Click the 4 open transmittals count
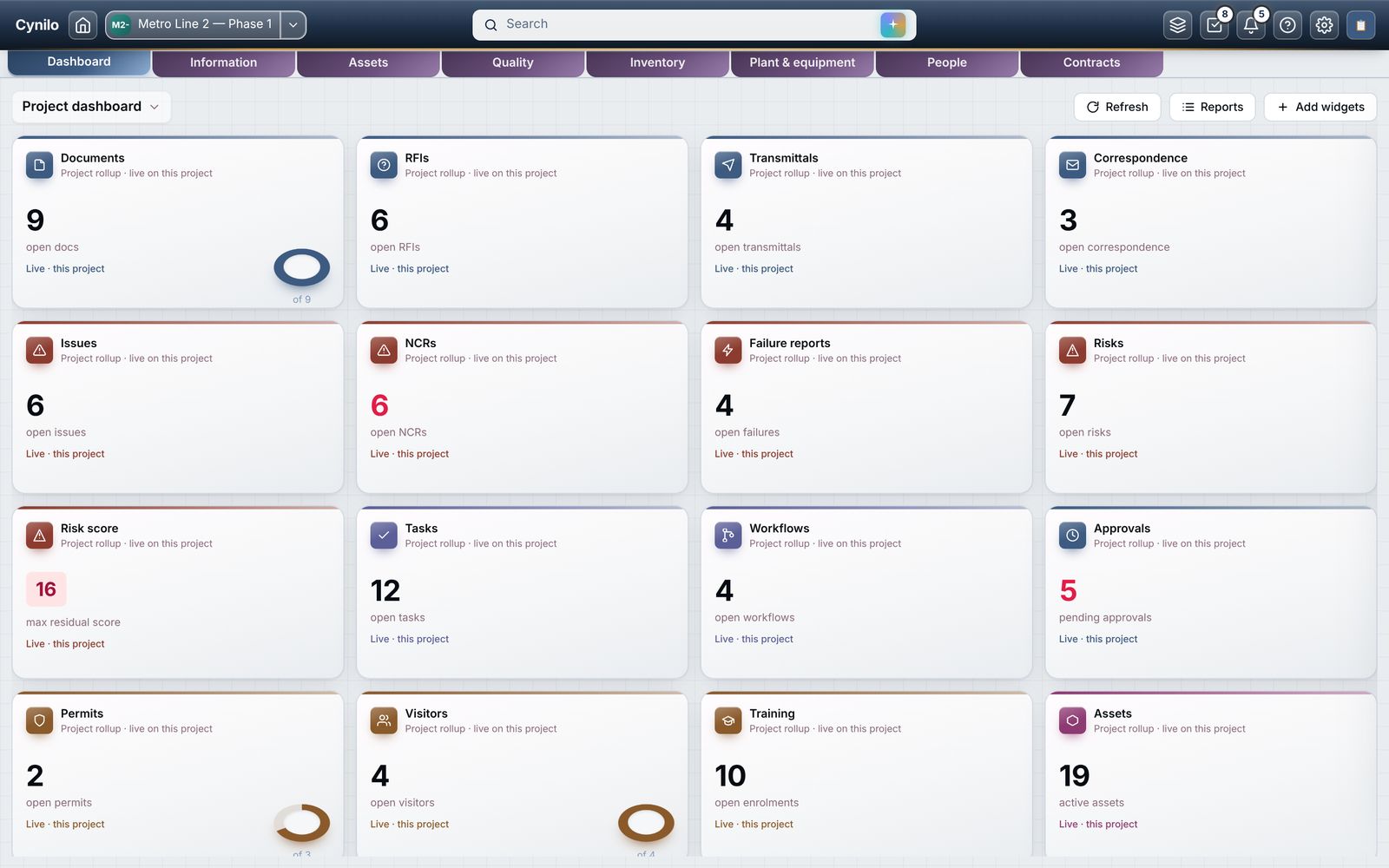This screenshot has width=1389, height=868. (725, 220)
